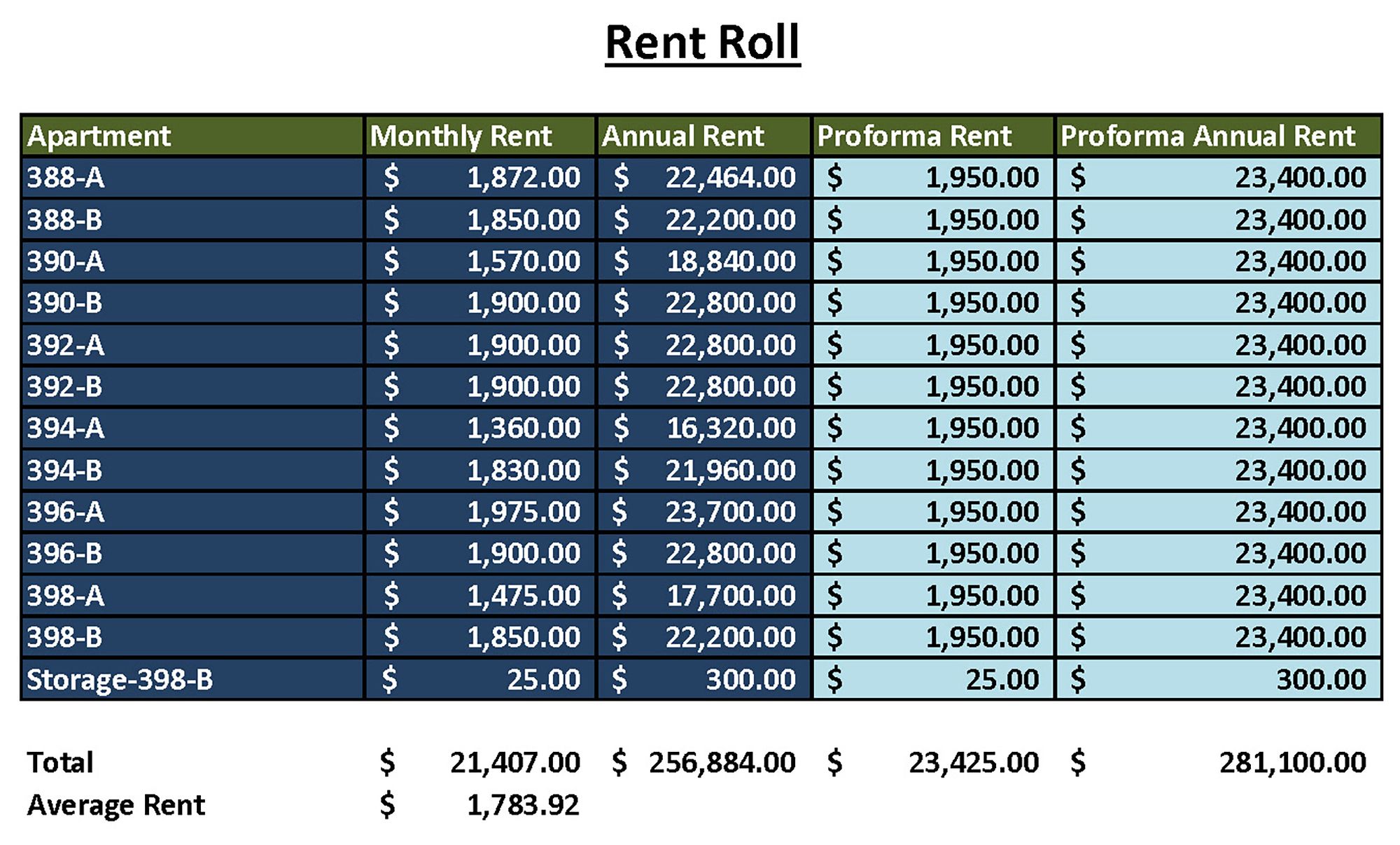This screenshot has height=845, width=1400.
Task: Select the Total row label
Action: tap(60, 762)
